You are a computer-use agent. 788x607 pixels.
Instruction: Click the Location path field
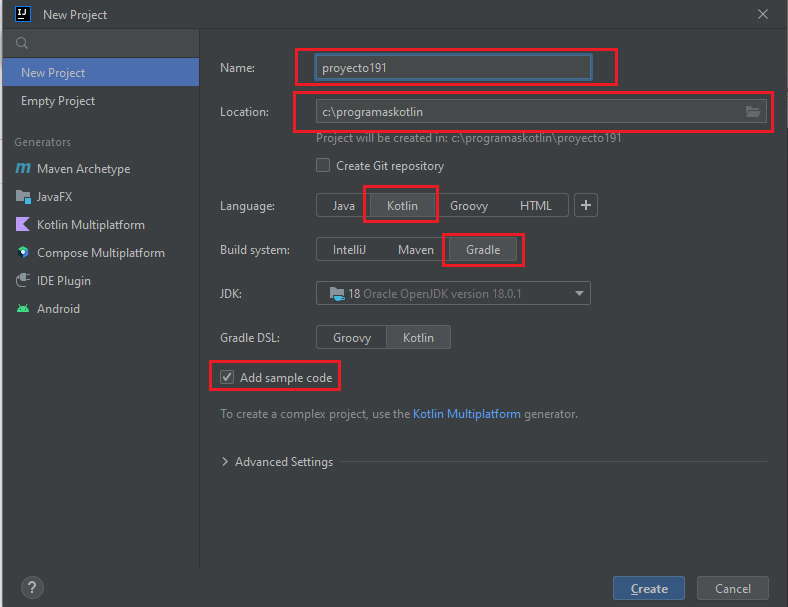pyautogui.click(x=530, y=112)
